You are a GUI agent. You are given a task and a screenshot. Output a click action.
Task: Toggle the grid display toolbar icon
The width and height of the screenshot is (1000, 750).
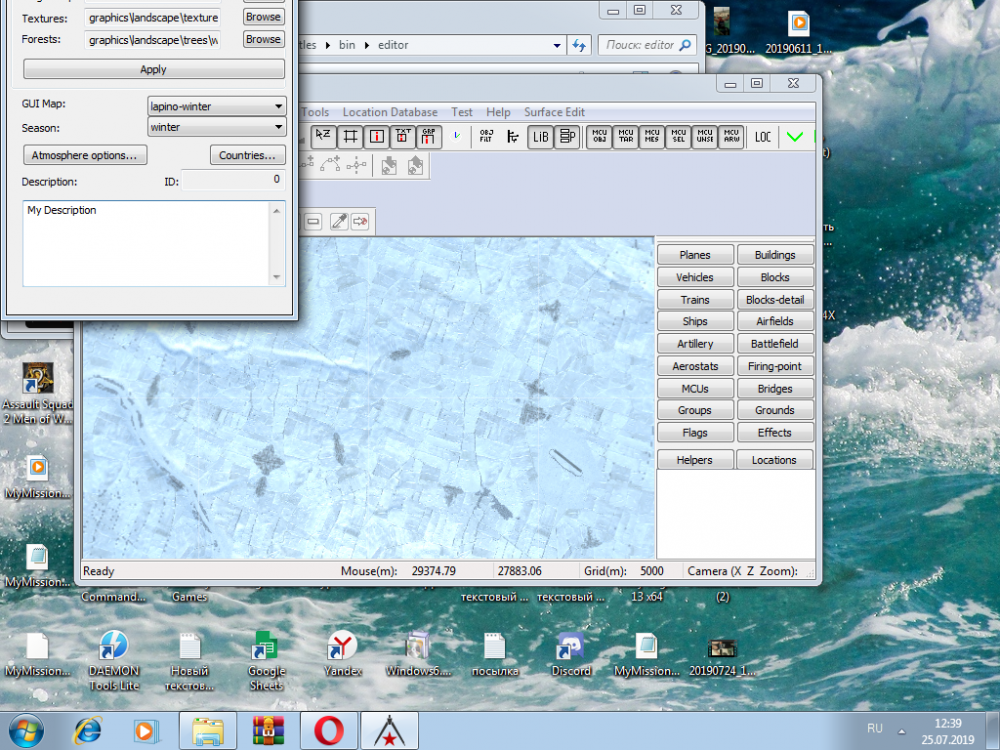pyautogui.click(x=351, y=137)
